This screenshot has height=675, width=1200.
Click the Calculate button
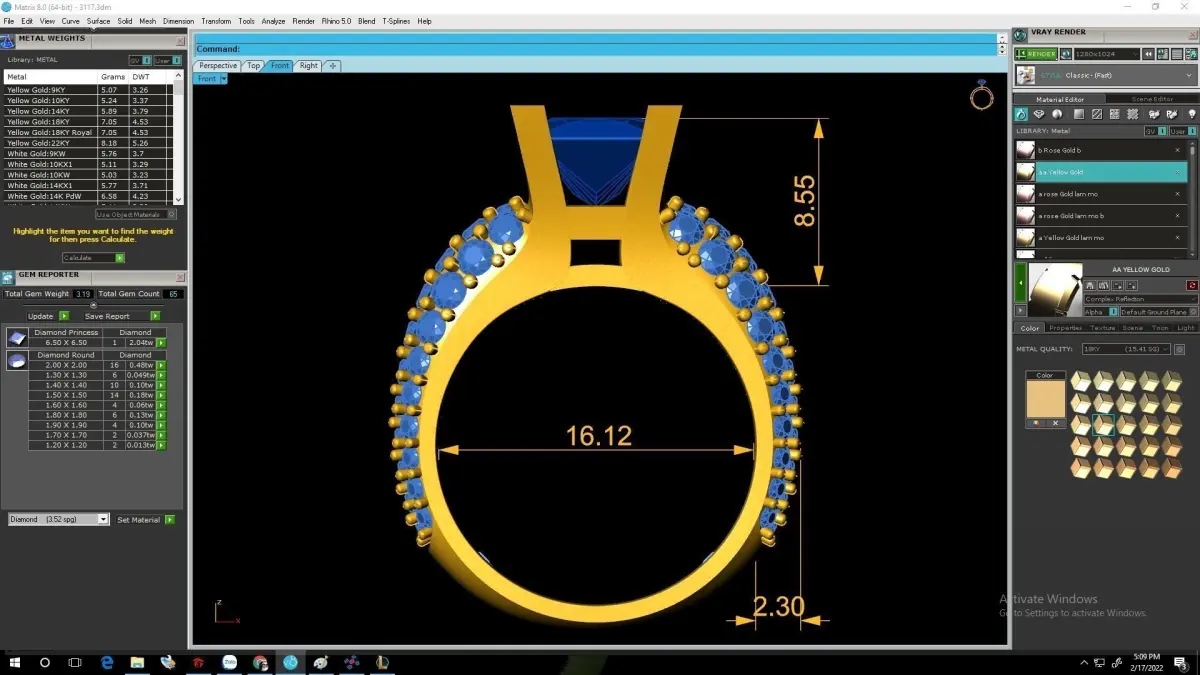(93, 258)
